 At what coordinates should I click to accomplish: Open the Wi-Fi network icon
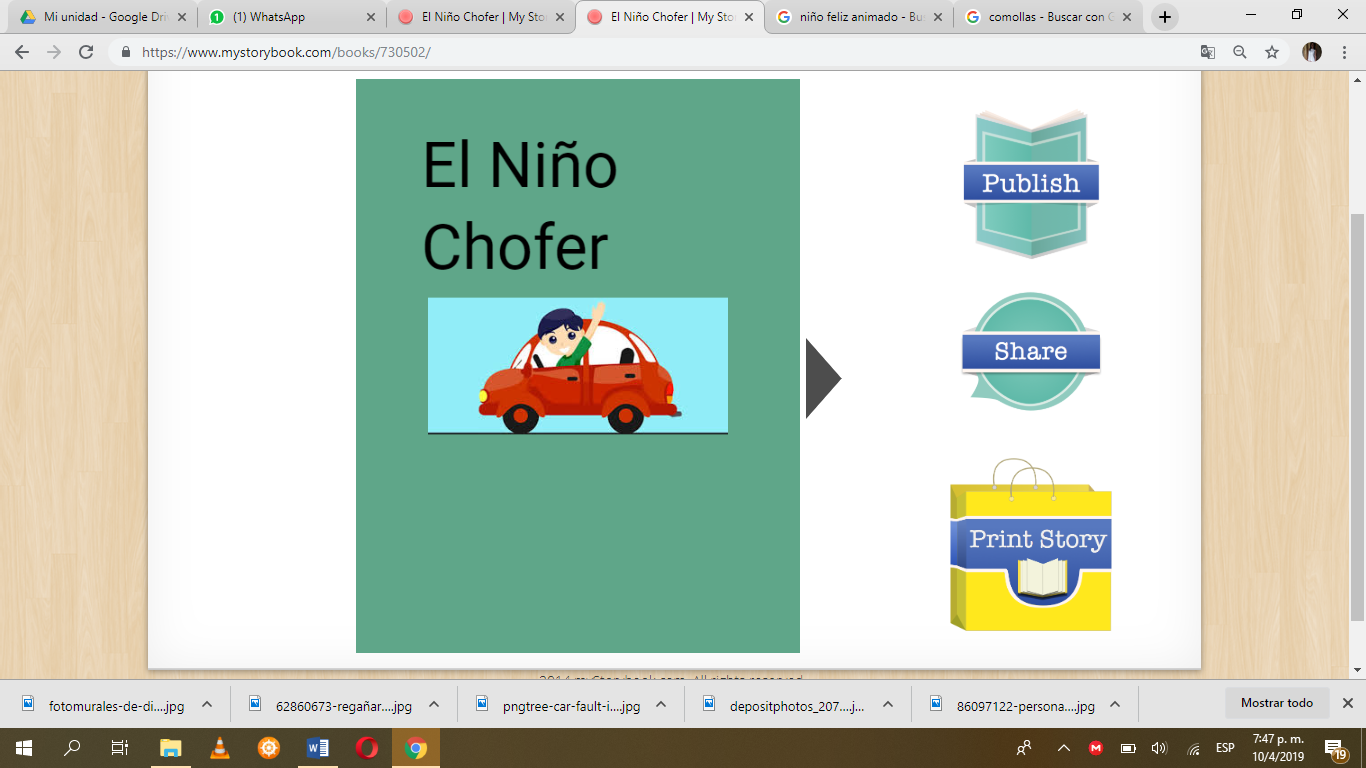click(x=1193, y=748)
